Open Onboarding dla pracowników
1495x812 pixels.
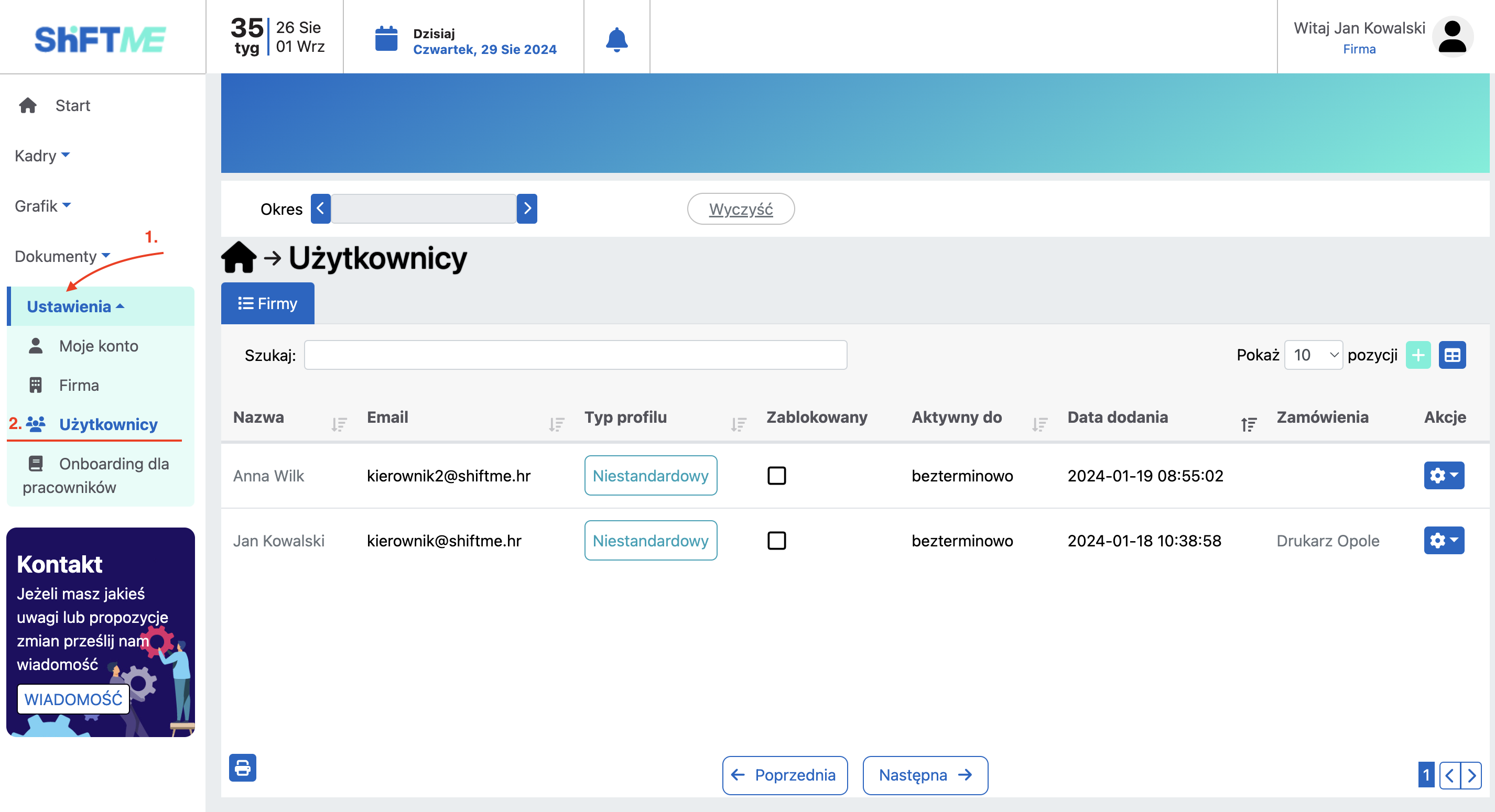(x=96, y=476)
